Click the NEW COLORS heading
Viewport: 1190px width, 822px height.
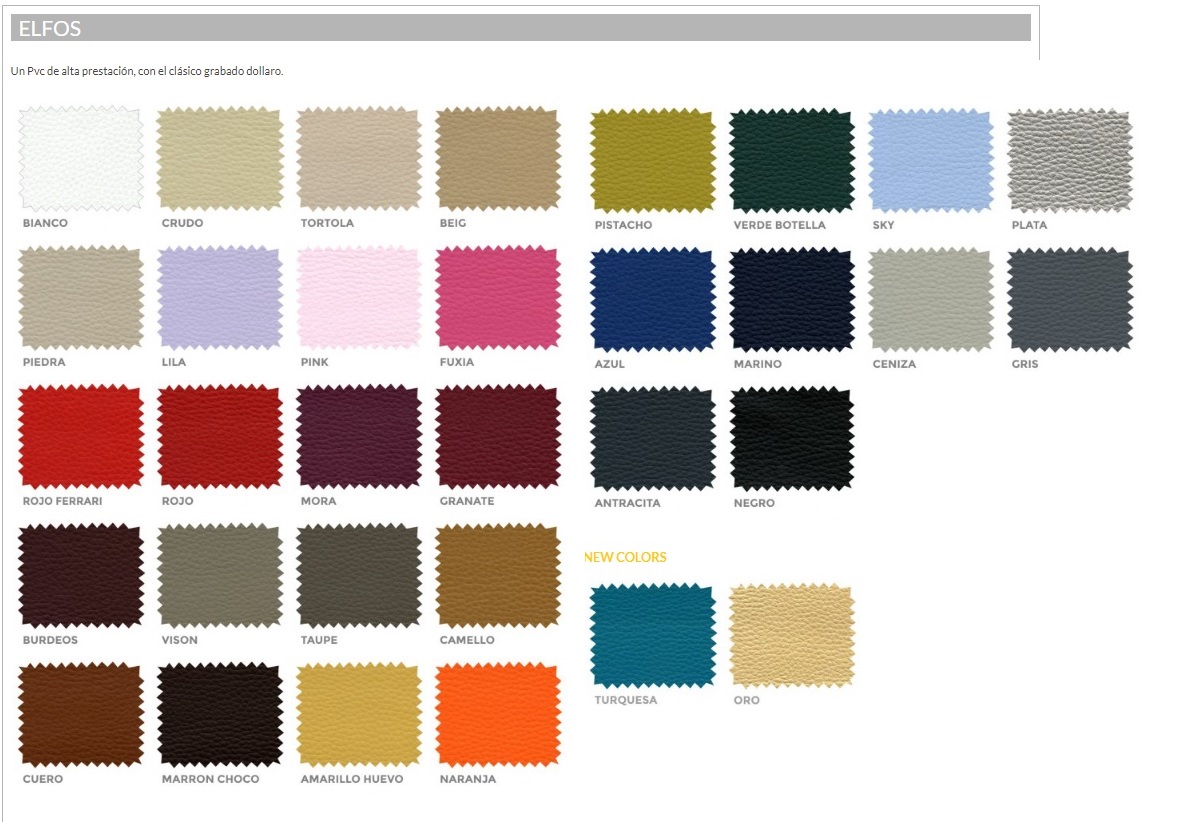tap(625, 557)
